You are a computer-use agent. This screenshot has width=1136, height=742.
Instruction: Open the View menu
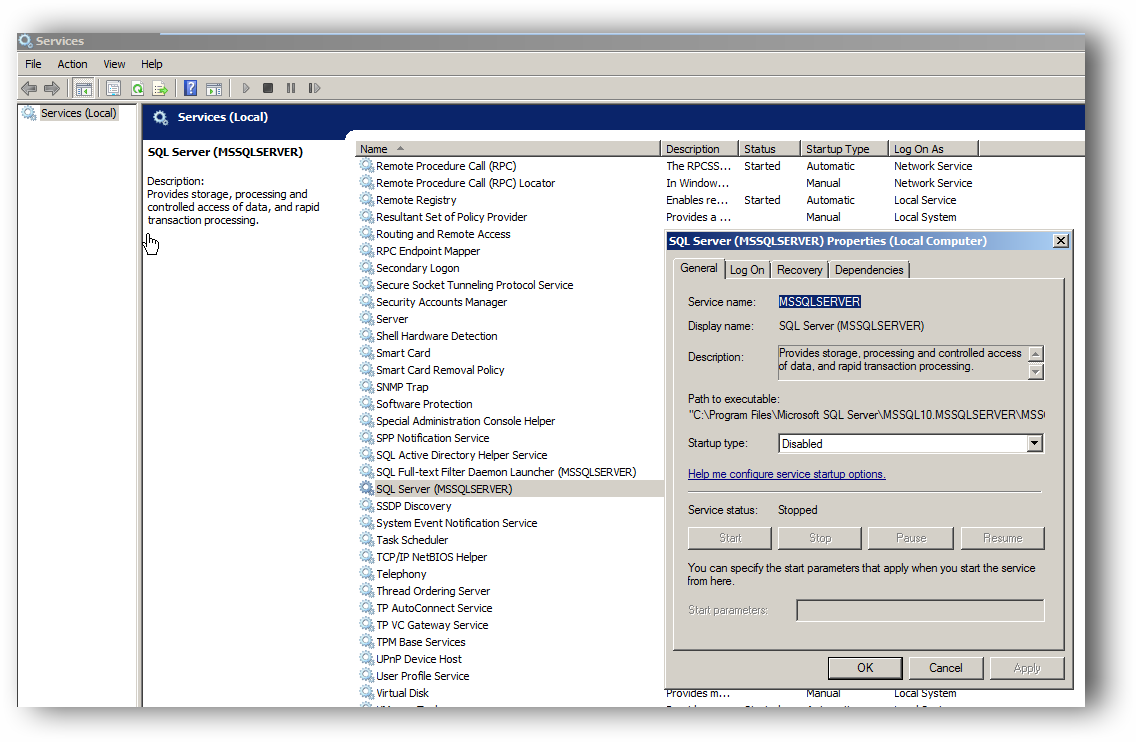click(x=114, y=64)
